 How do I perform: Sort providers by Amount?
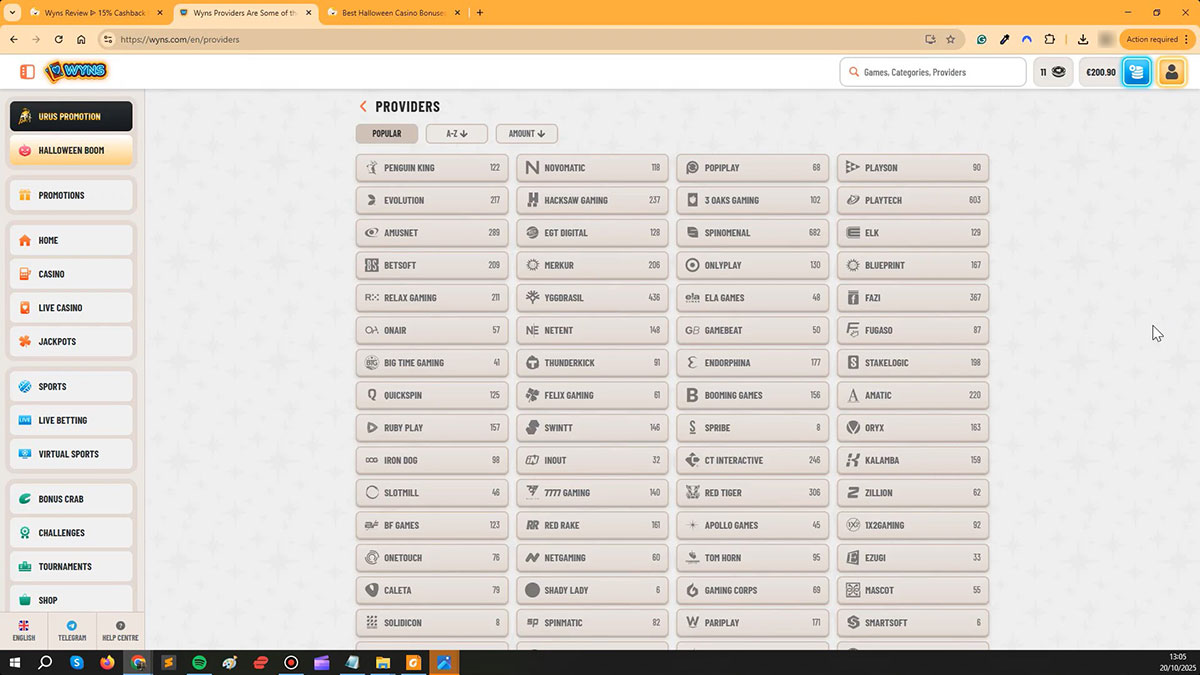[x=526, y=133]
